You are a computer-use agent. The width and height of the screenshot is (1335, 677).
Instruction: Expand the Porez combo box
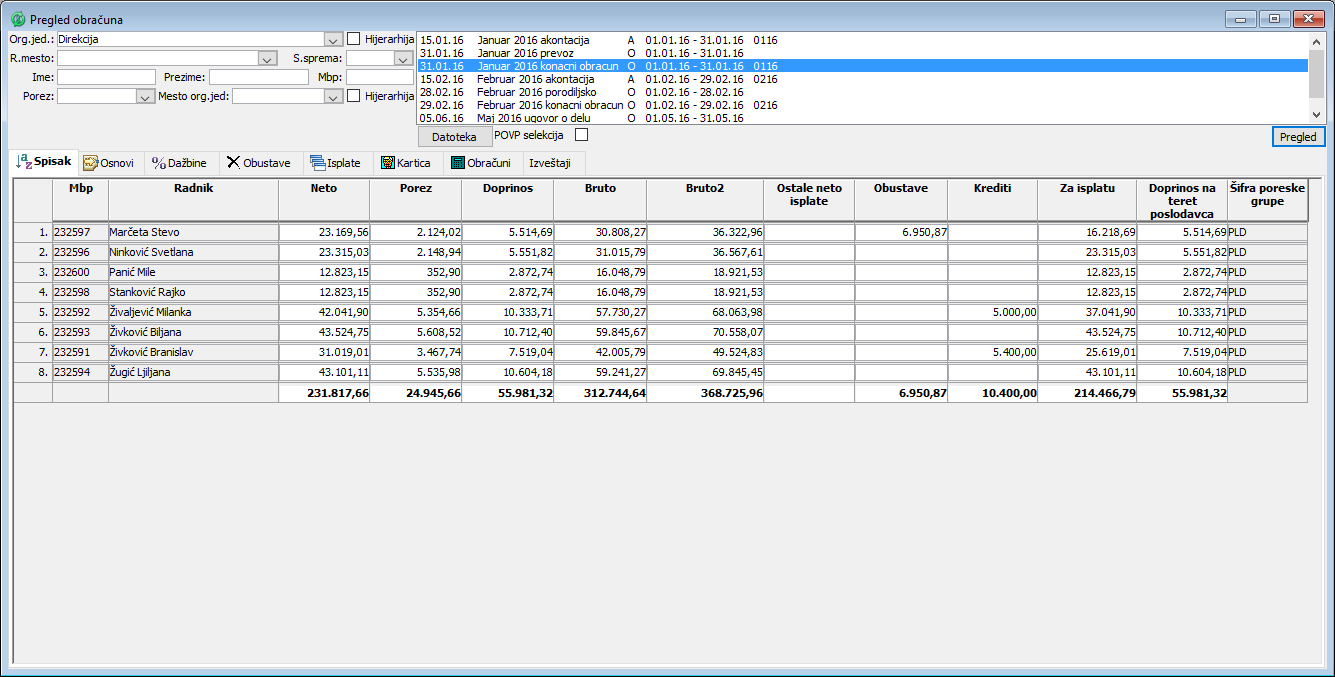(143, 96)
